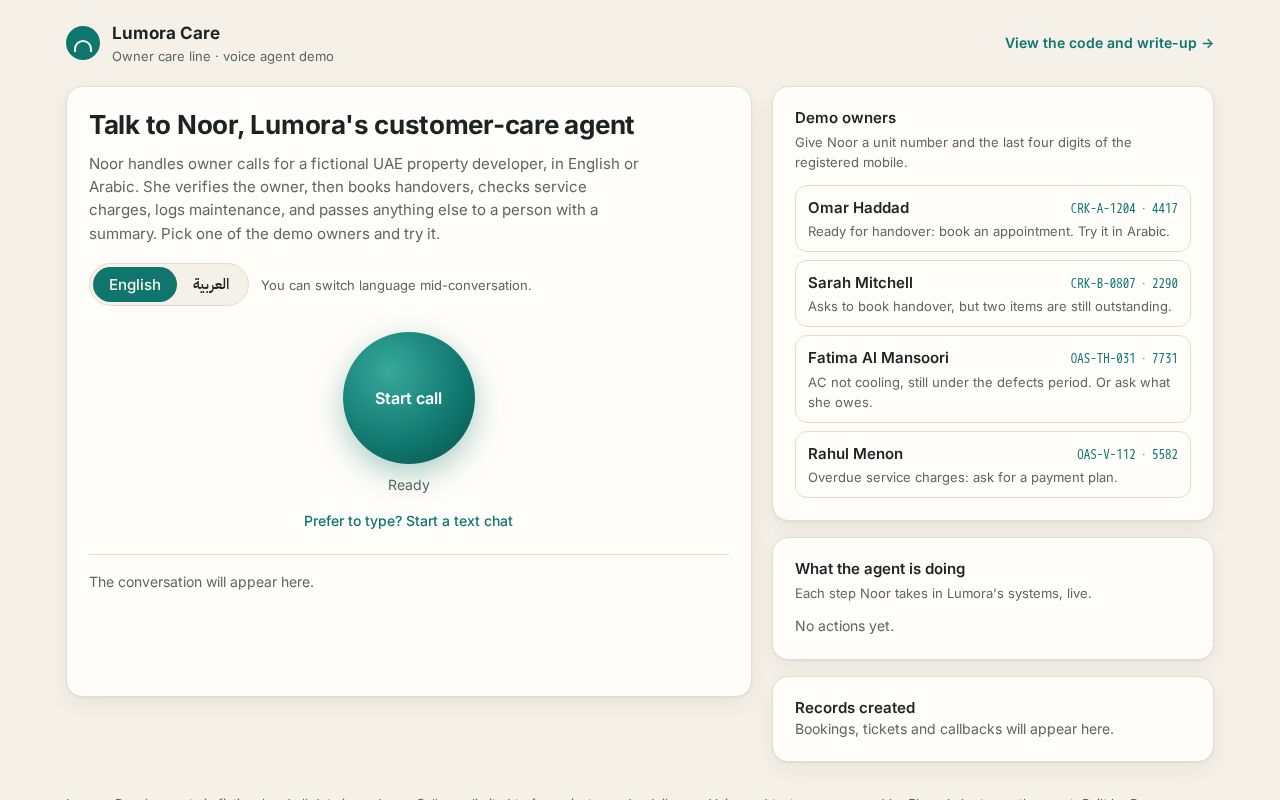1280x800 pixels.
Task: Click unit code OAS-TH-031 · 7731
Action: [x=1124, y=359]
